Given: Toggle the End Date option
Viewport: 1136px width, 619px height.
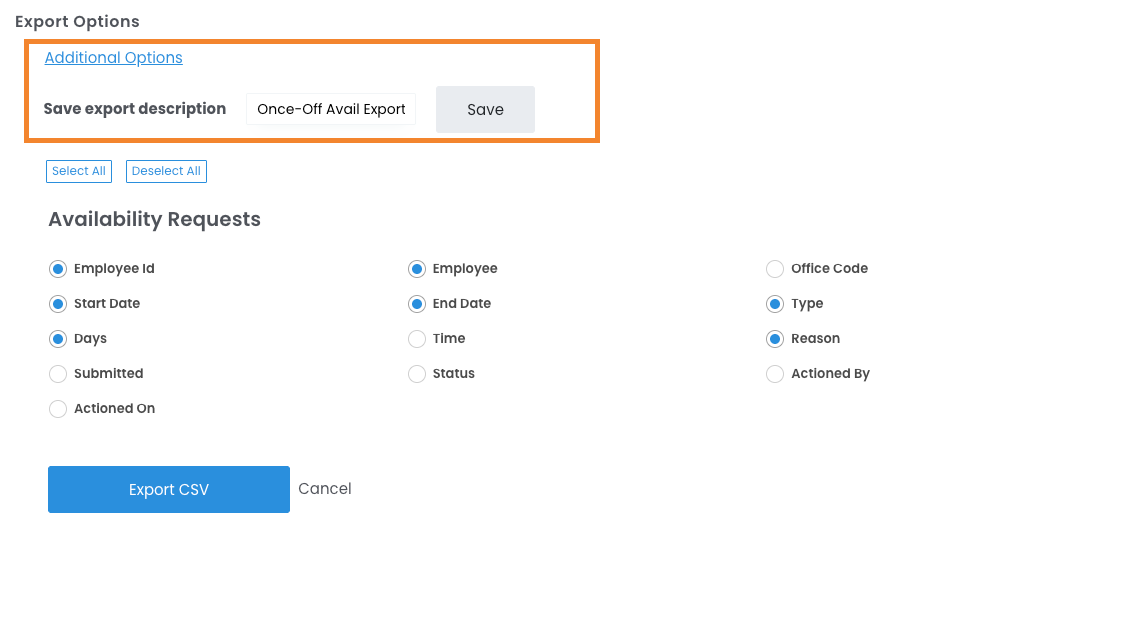Looking at the screenshot, I should click(417, 304).
